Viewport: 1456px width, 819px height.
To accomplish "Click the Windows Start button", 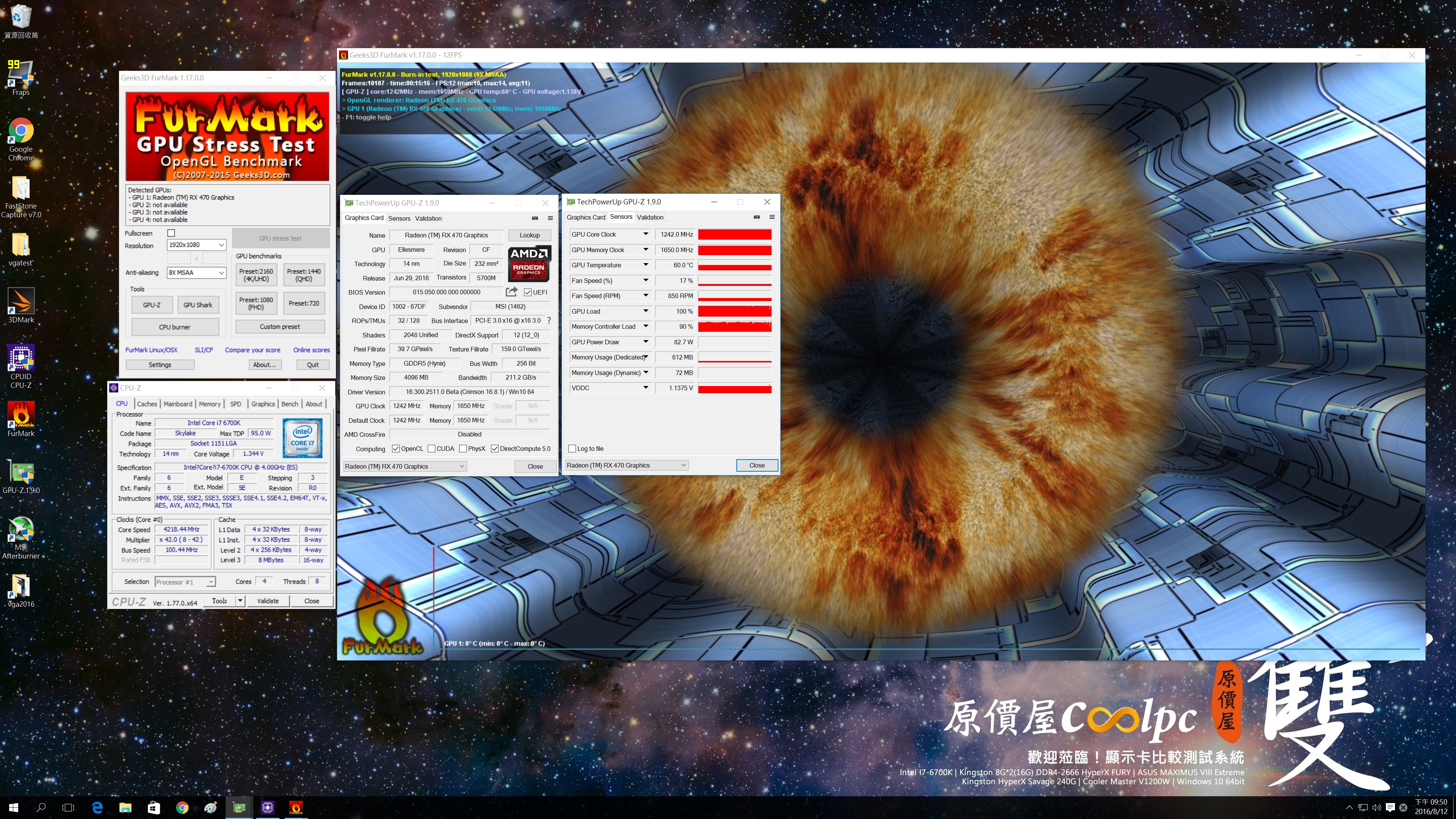I will tap(14, 807).
